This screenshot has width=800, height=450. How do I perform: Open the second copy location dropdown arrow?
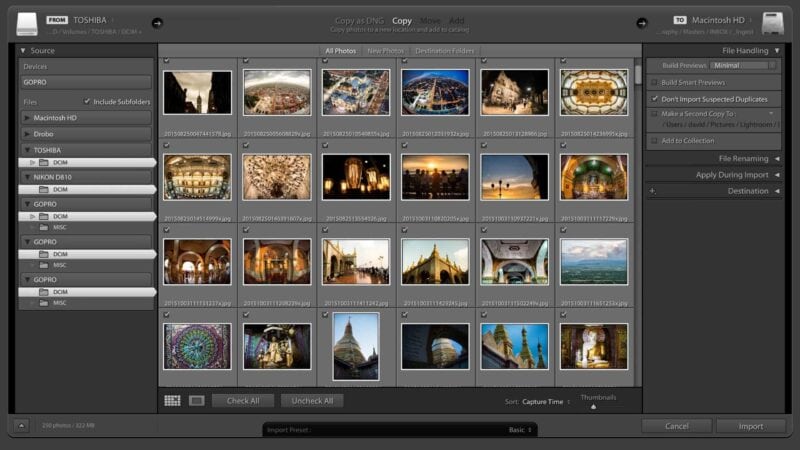tap(771, 114)
